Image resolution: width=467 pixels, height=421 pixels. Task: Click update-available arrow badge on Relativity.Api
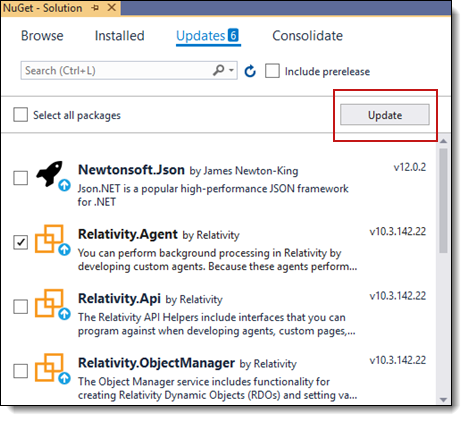[x=64, y=314]
